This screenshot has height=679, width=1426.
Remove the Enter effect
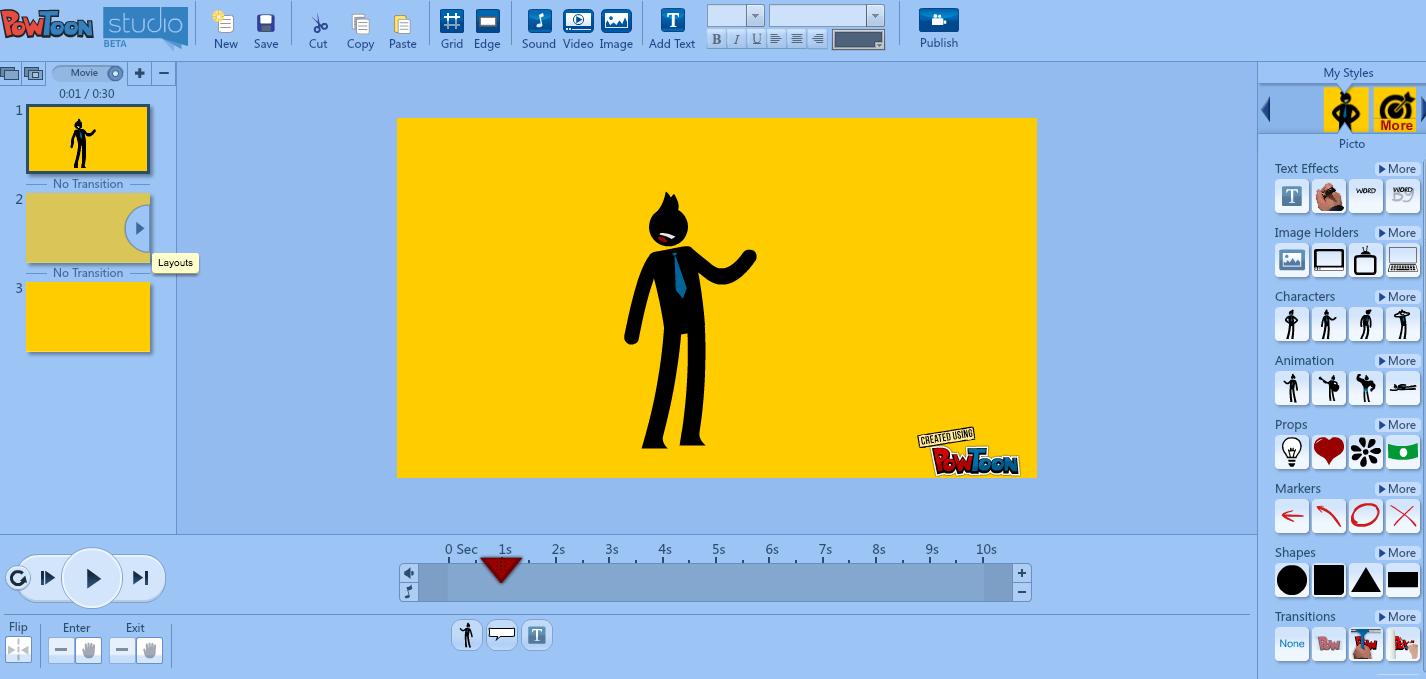point(62,651)
